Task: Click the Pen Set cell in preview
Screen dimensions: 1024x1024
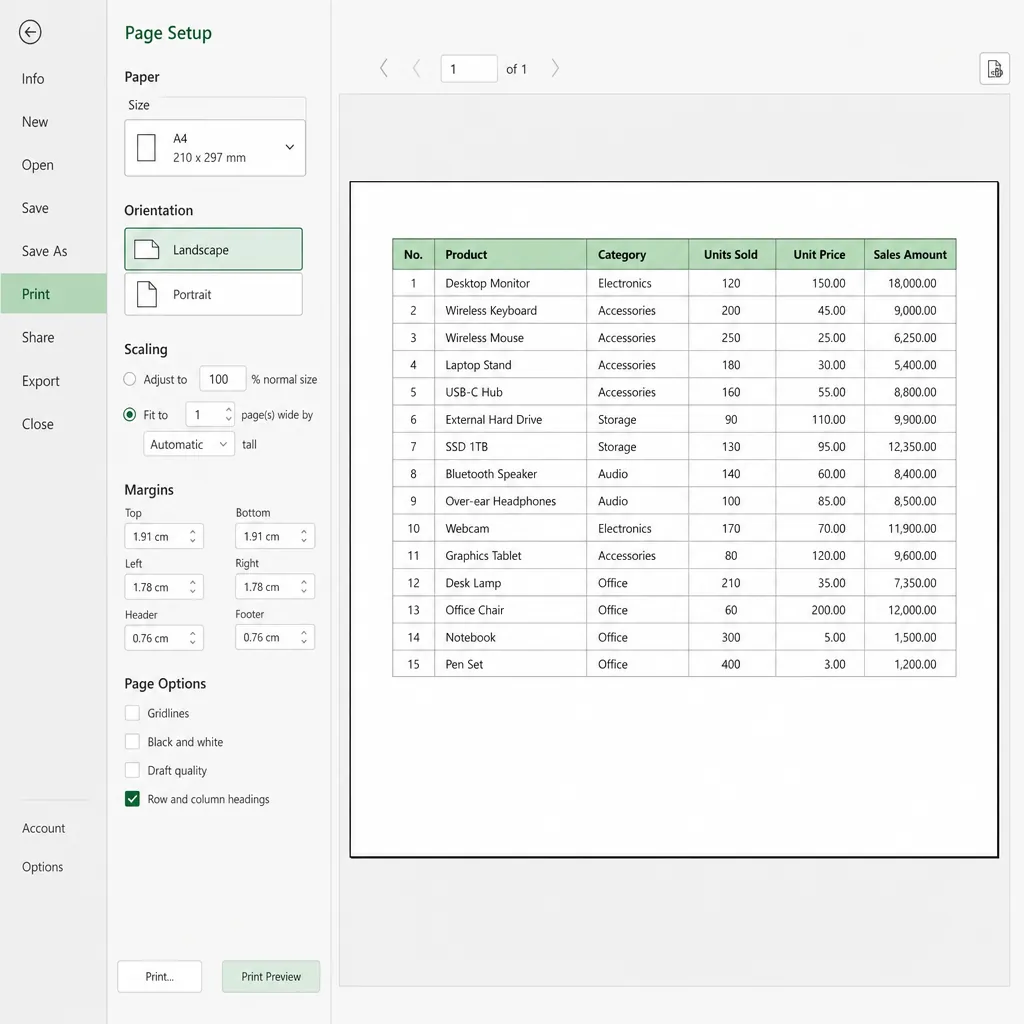Action: [x=510, y=664]
